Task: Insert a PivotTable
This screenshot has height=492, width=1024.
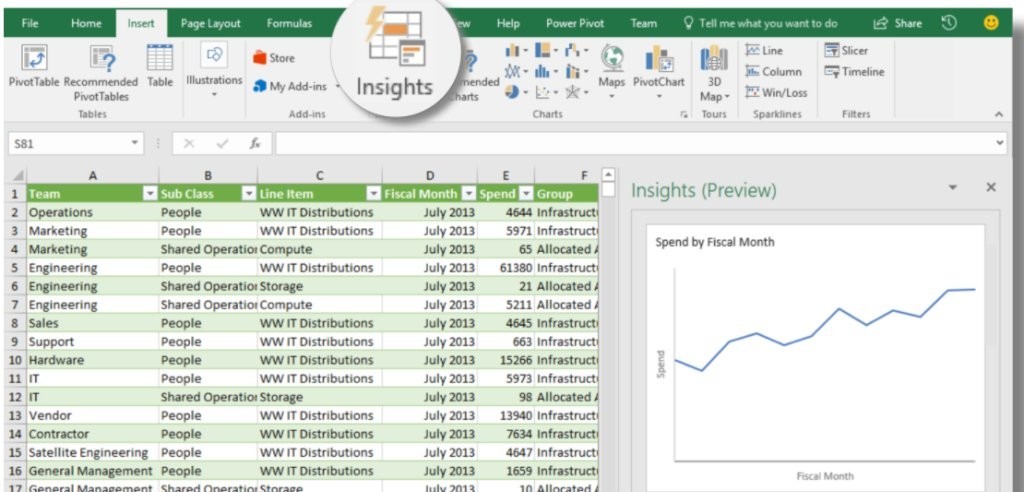Action: tap(33, 67)
